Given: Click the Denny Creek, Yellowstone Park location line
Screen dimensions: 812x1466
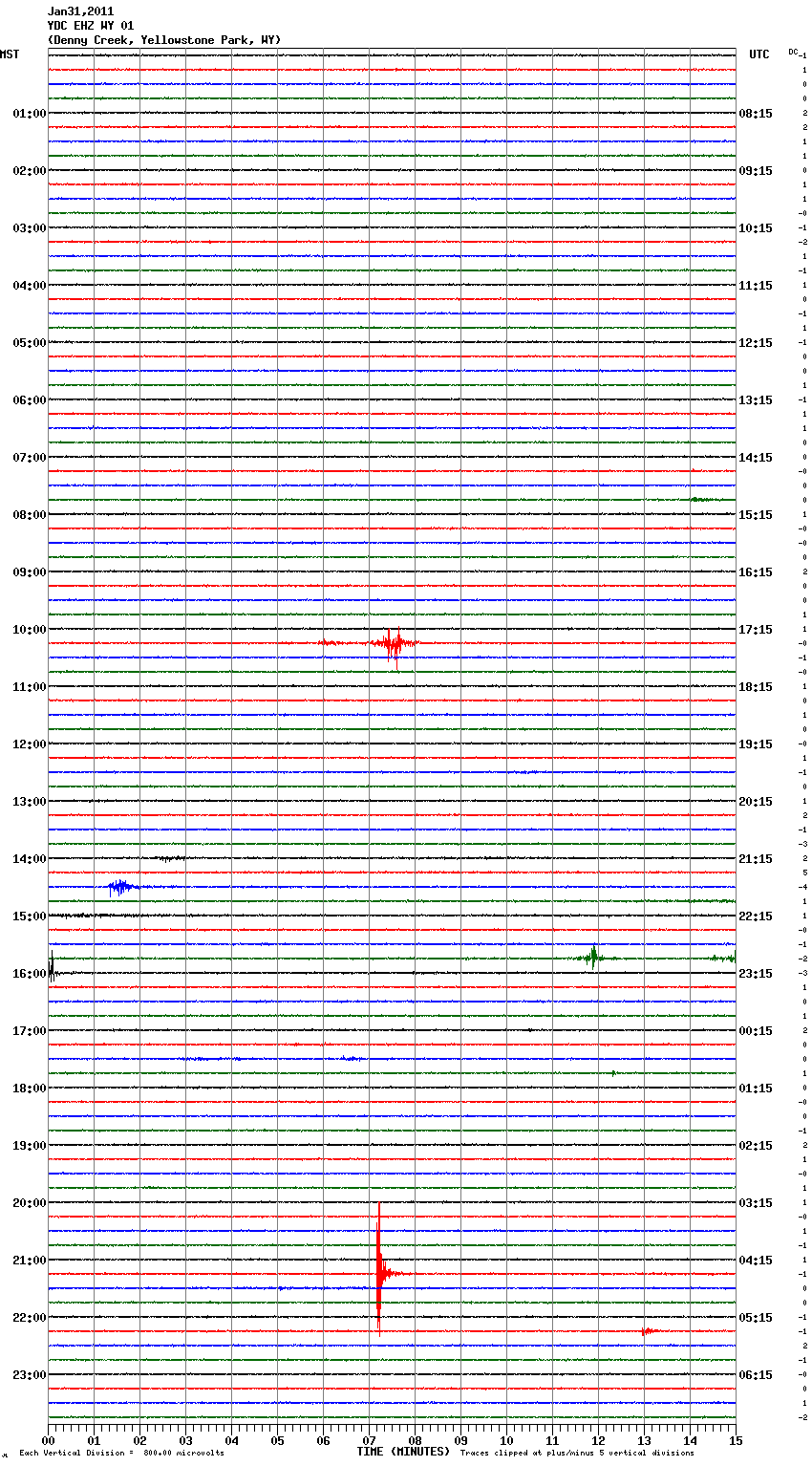Looking at the screenshot, I should tap(164, 40).
